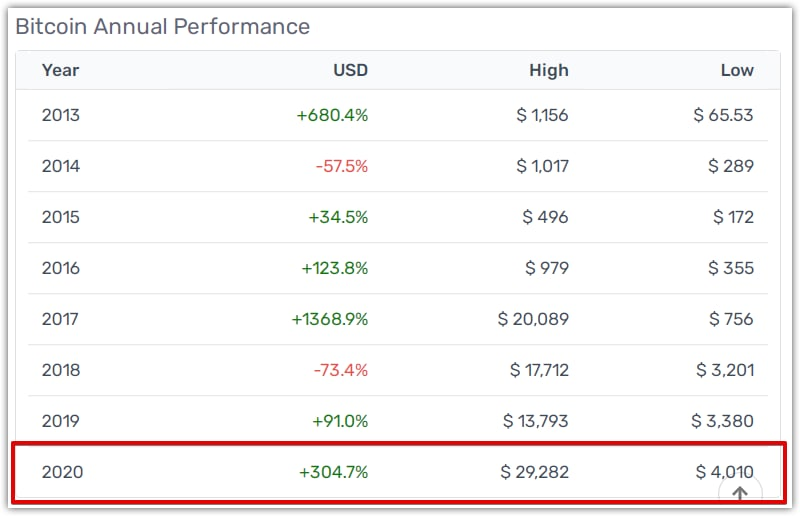Click the $ 20,089 high value
Image resolution: width=800 pixels, height=516 pixels.
click(533, 319)
